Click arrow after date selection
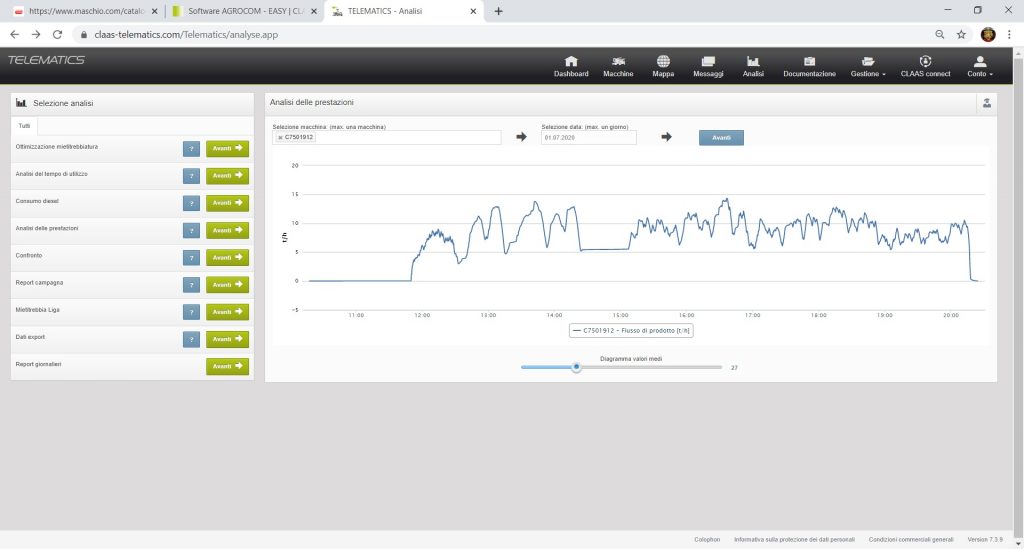 (666, 137)
